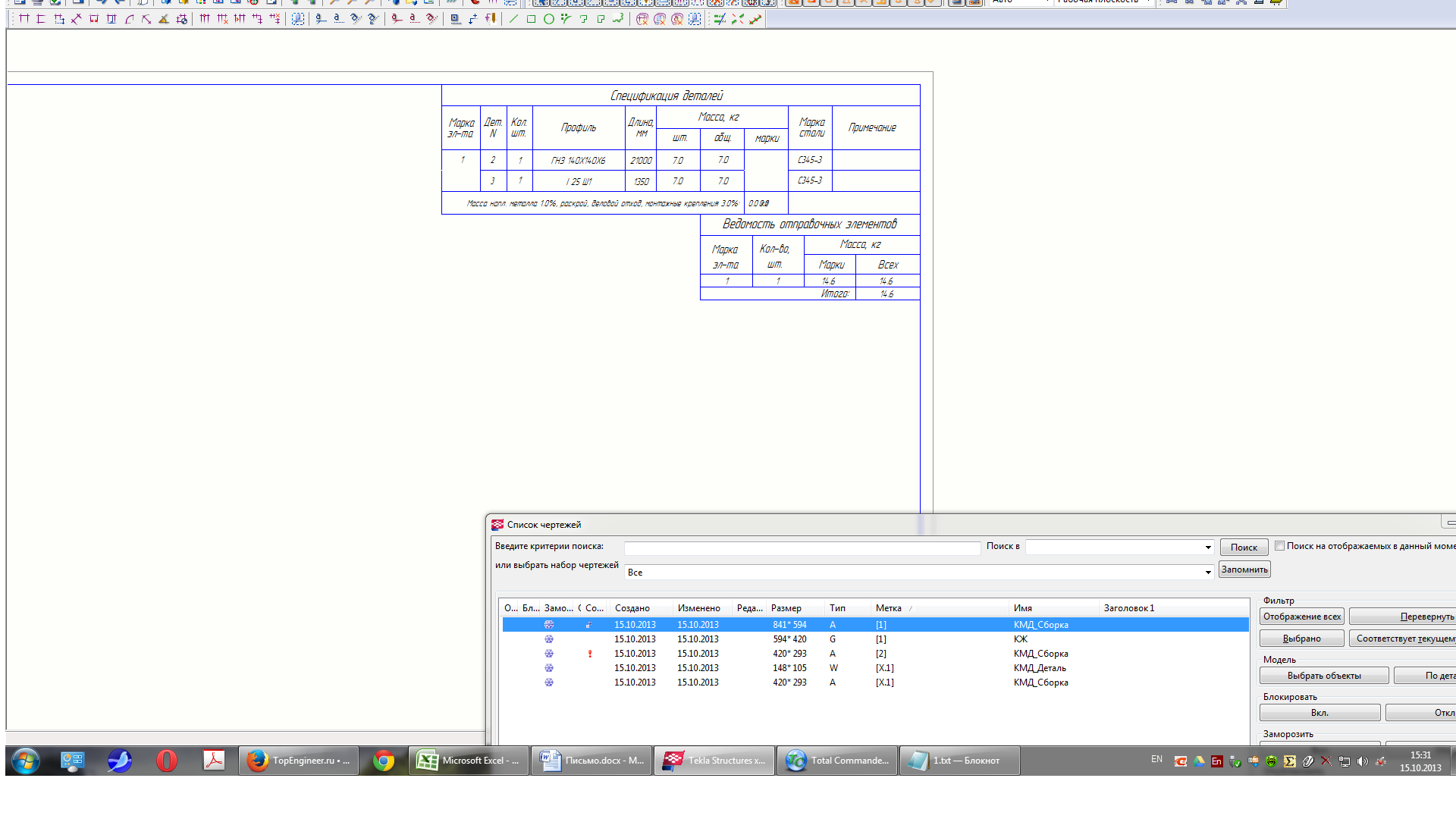Select the draw circle tool
1456x819 pixels.
(549, 19)
